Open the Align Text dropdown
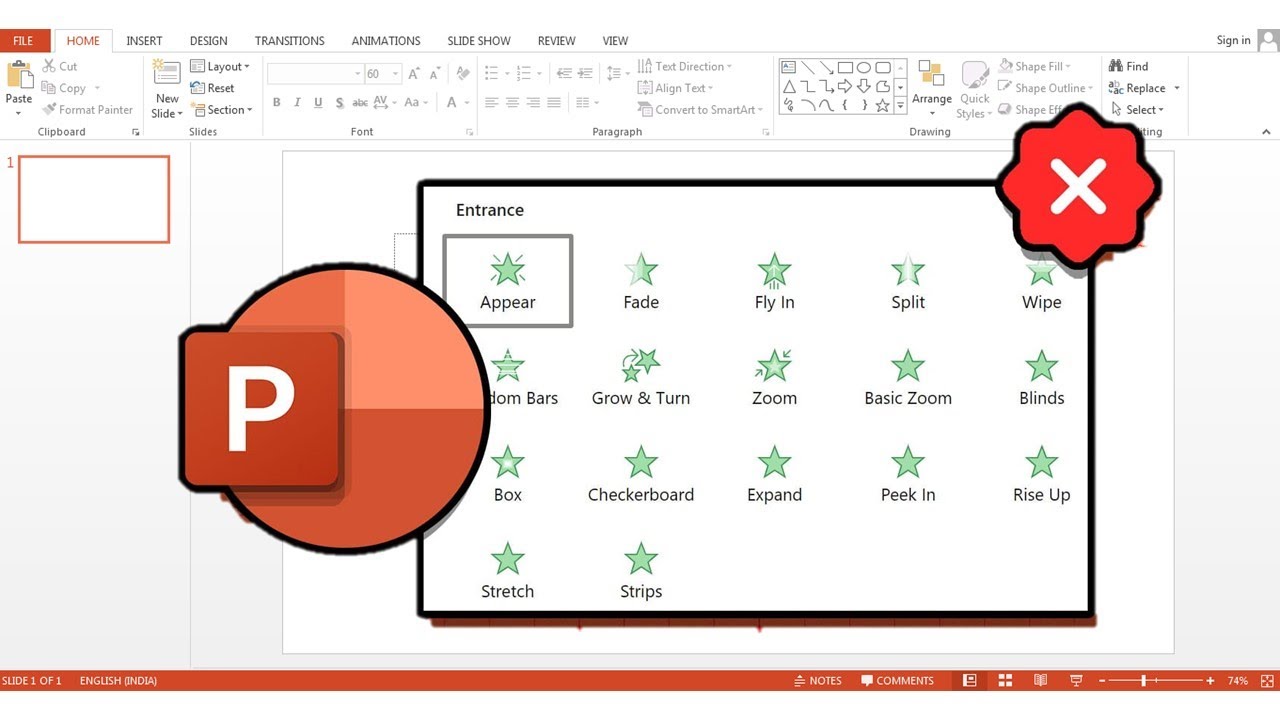The image size is (1280, 720). coord(676,88)
